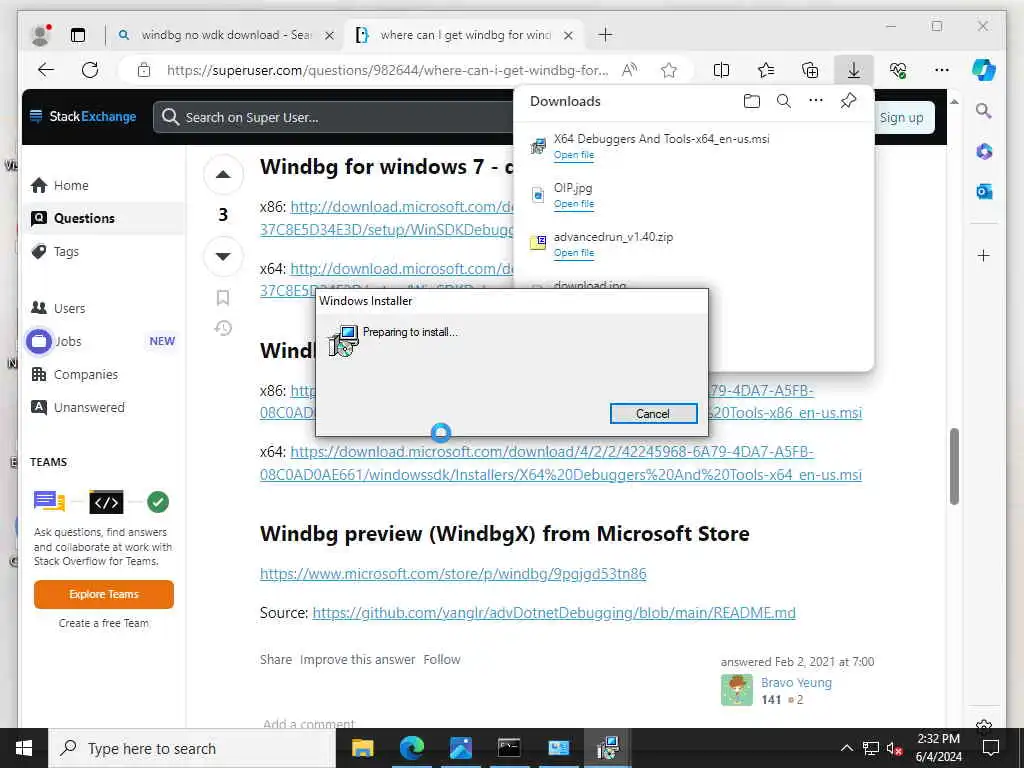The height and width of the screenshot is (768, 1024).
Task: Open the command prompt taskbar icon
Action: coord(509,748)
